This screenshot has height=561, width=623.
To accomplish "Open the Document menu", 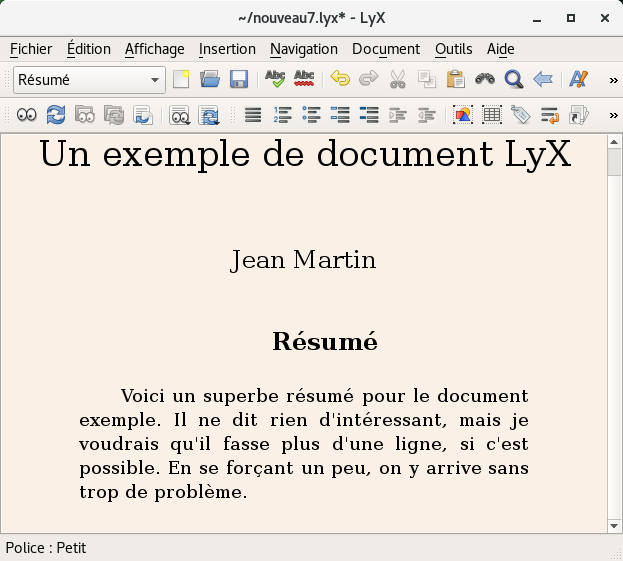I will [386, 49].
